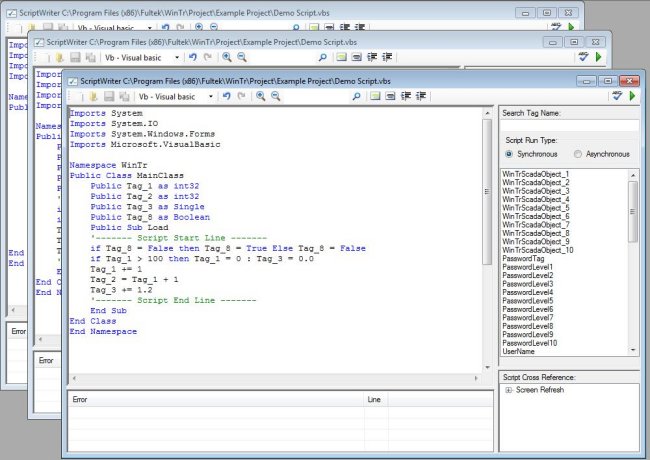Click Zoom Out magnifier in front window
The height and width of the screenshot is (460, 650).
click(275, 96)
